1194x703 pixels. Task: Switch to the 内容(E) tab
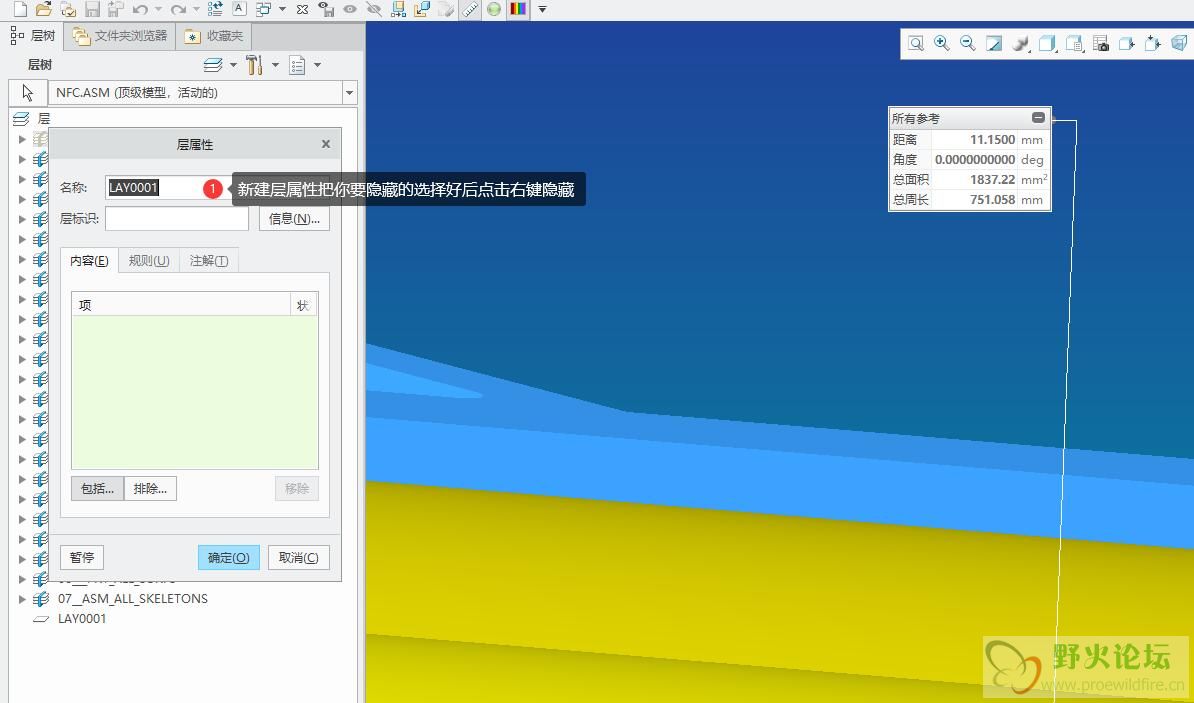pos(89,260)
